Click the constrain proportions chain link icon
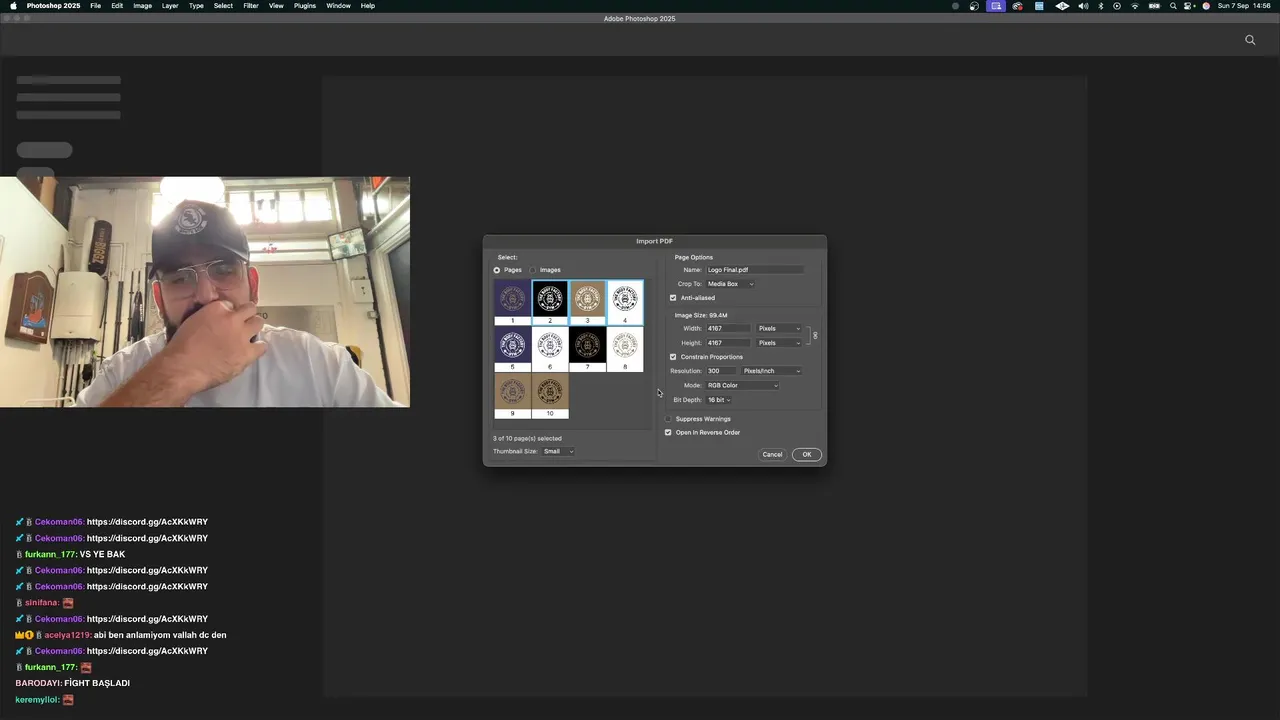Viewport: 1280px width, 720px height. pos(815,336)
